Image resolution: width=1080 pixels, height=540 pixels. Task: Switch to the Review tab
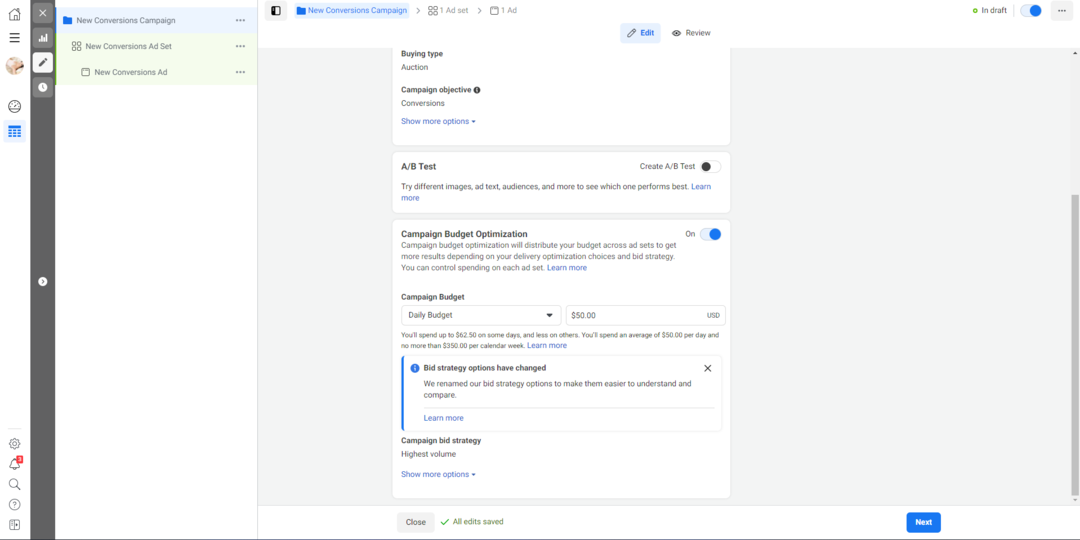point(691,33)
